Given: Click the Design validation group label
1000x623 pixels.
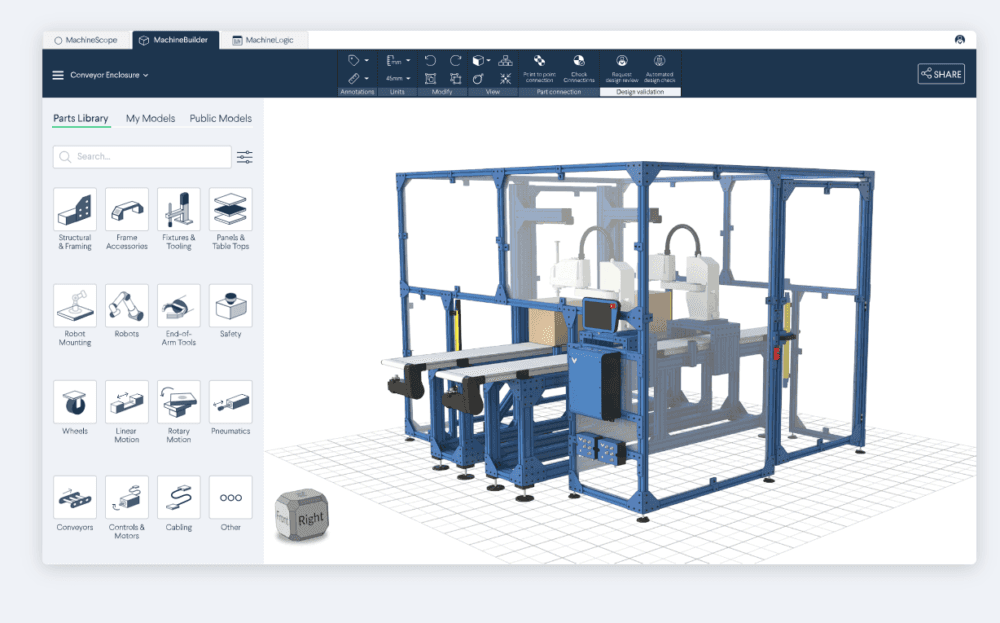Looking at the screenshot, I should point(640,92).
